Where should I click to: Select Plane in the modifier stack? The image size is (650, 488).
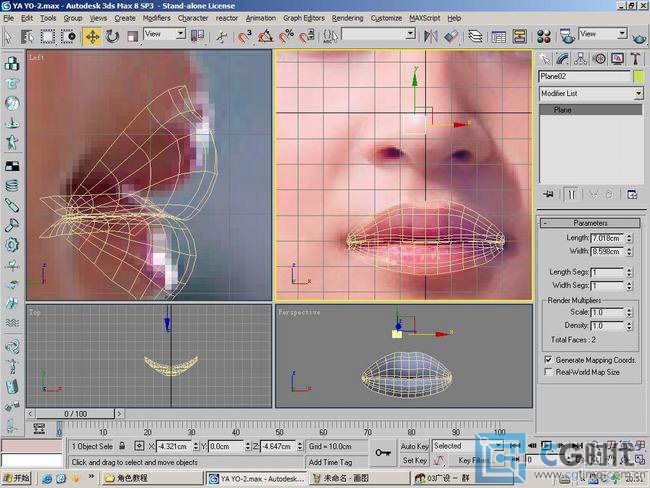click(591, 110)
